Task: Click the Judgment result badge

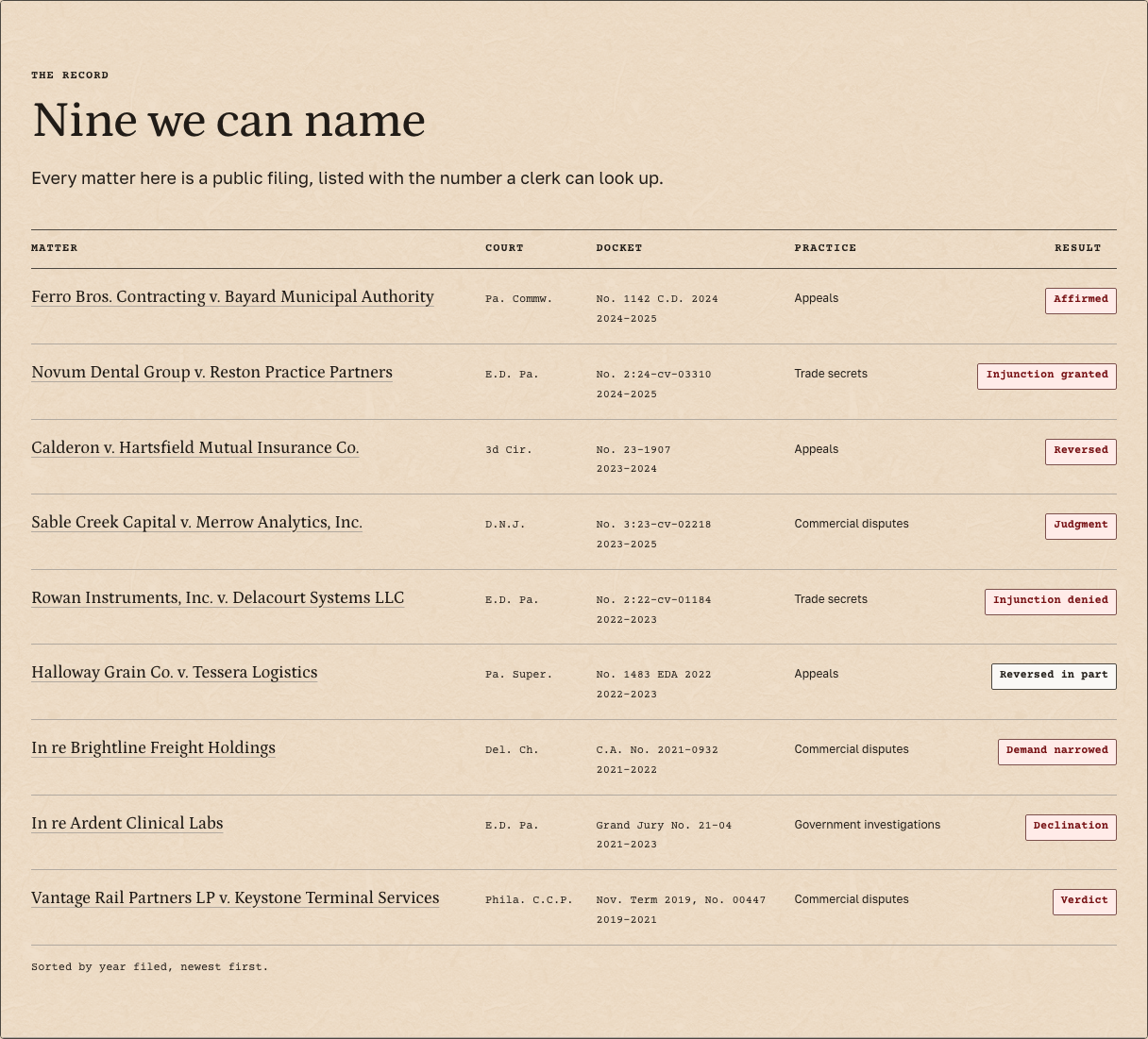Action: tap(1081, 526)
